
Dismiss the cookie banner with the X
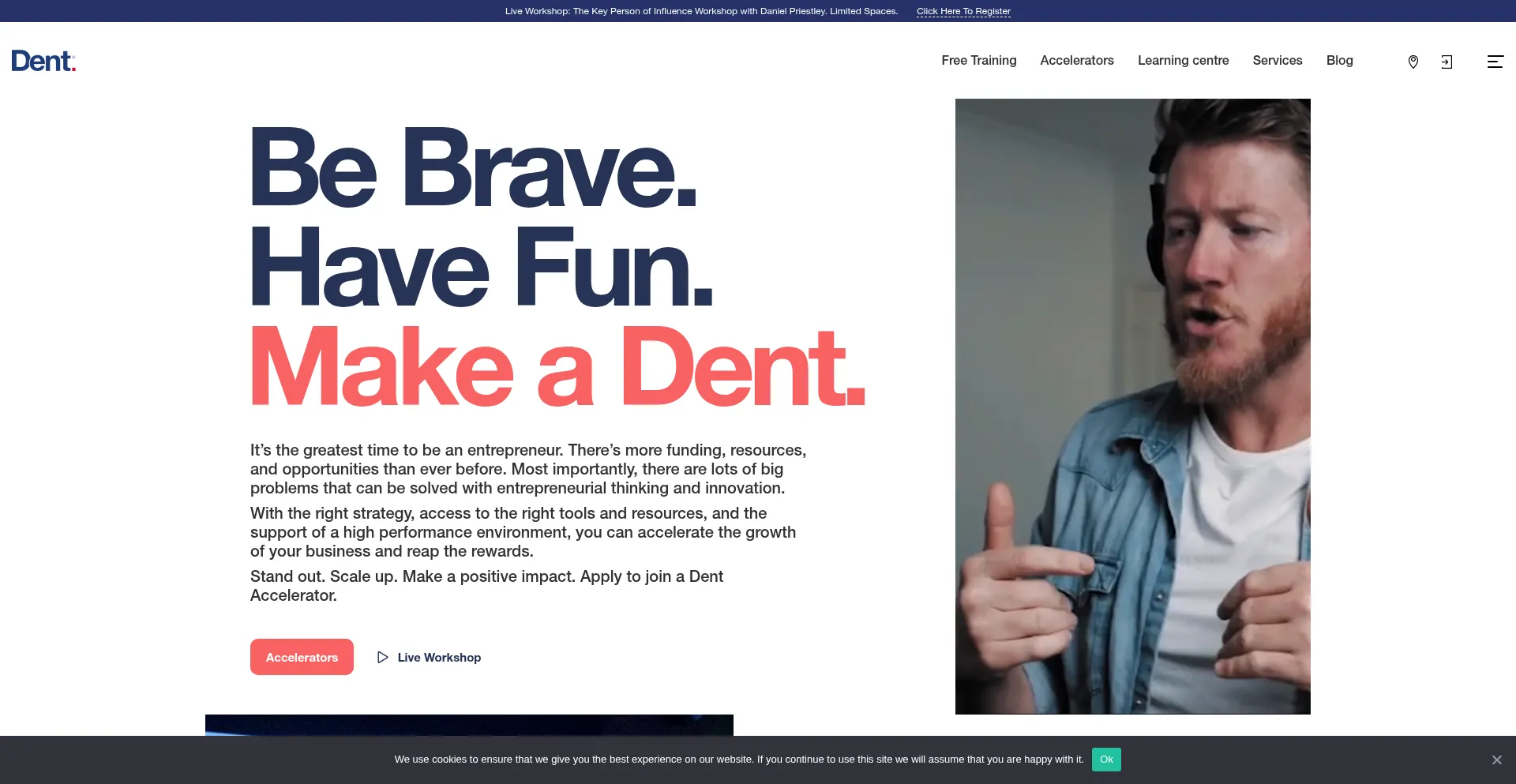click(x=1497, y=760)
